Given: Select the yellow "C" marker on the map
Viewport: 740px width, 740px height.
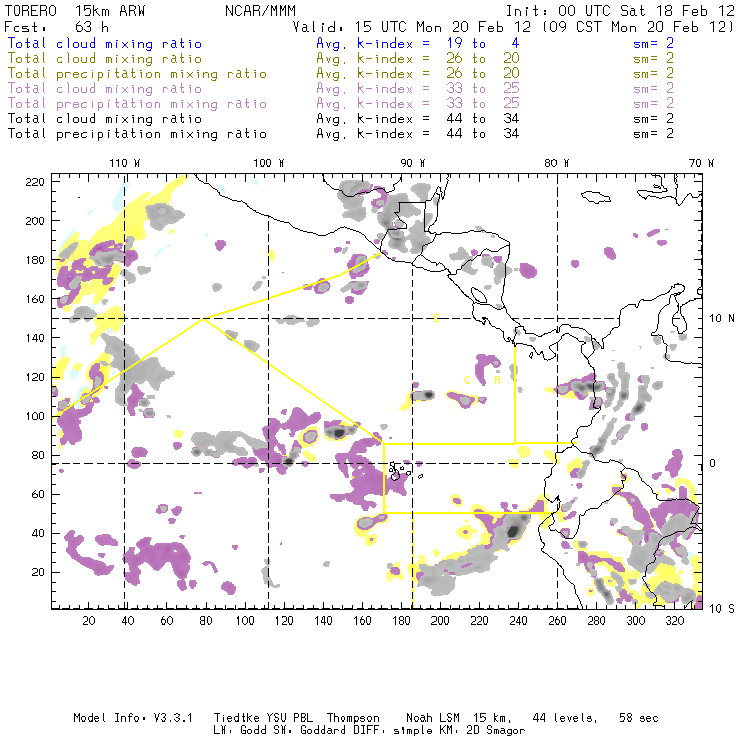Looking at the screenshot, I should tap(467, 380).
